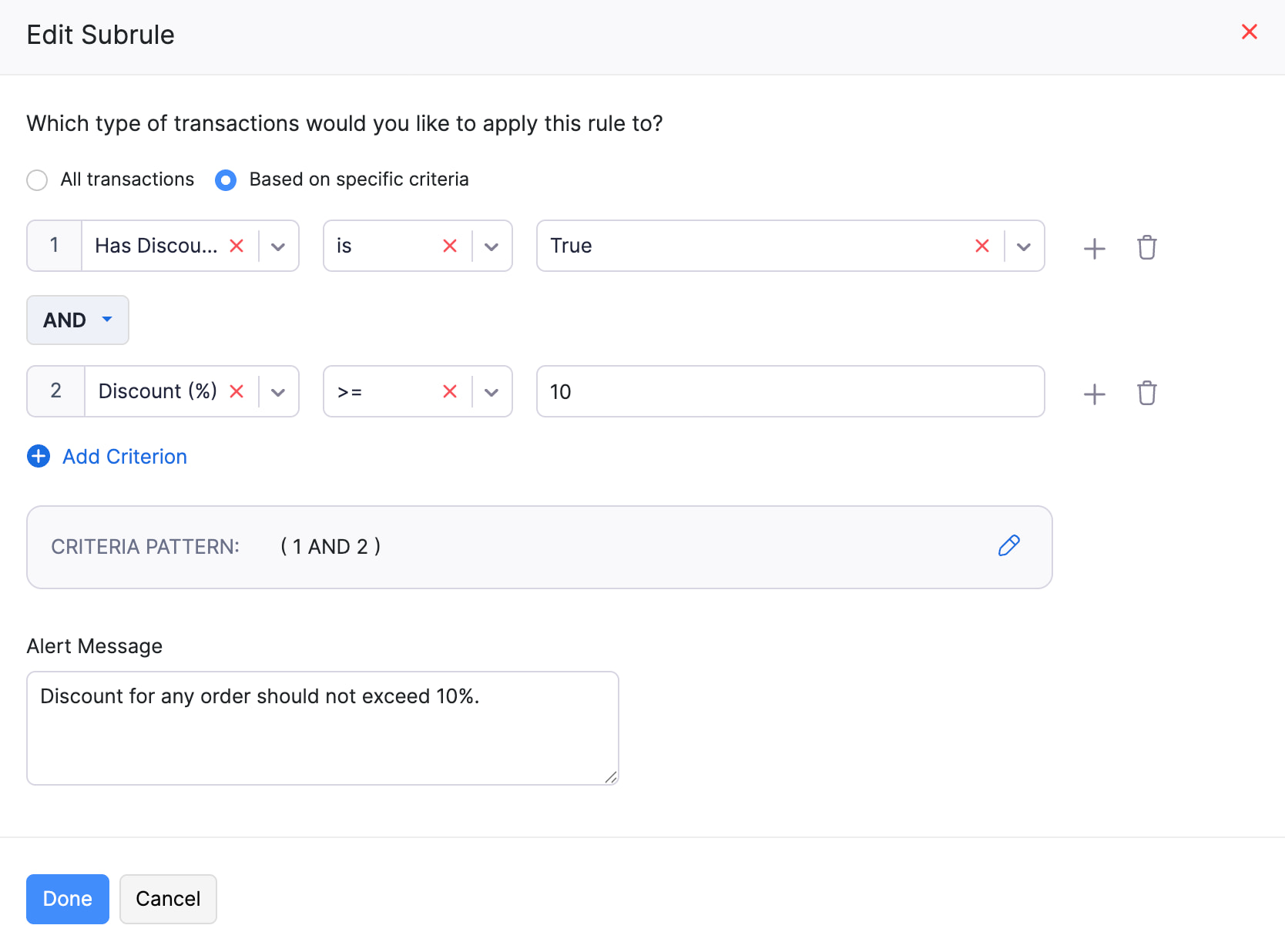Click the Done button

pyautogui.click(x=67, y=899)
